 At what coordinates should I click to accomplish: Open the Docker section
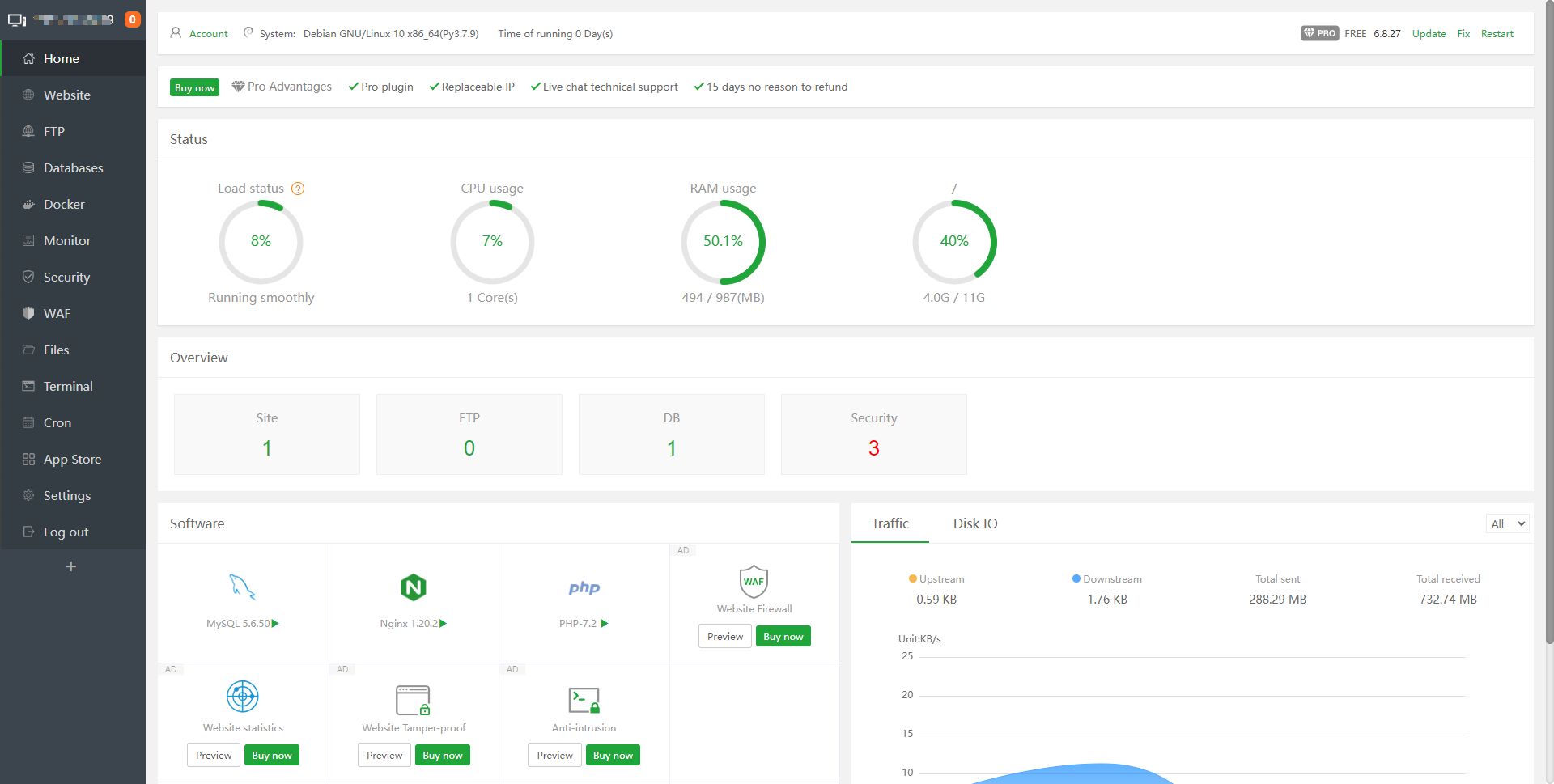[73, 204]
